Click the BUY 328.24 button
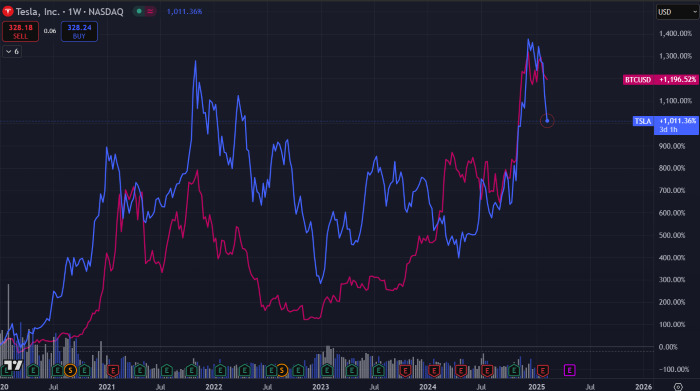 [x=79, y=31]
